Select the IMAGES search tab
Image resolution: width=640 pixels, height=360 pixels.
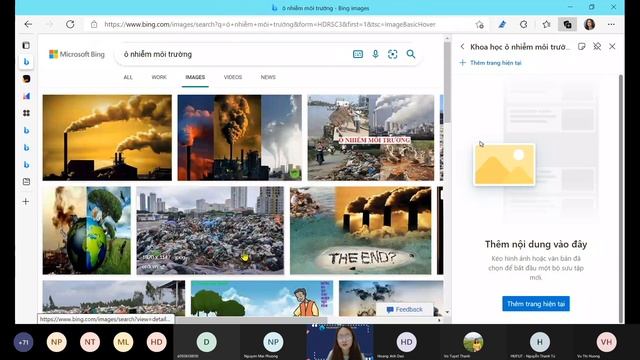[195, 77]
